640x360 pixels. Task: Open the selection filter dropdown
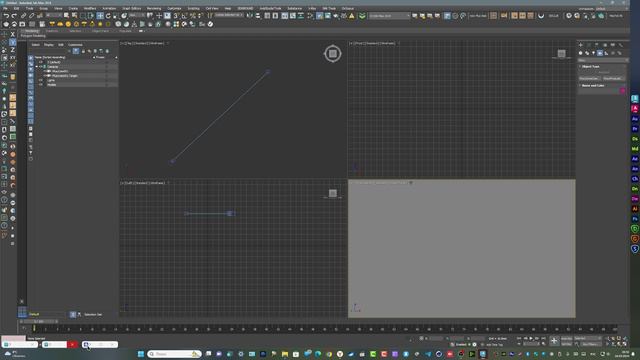click(54, 16)
